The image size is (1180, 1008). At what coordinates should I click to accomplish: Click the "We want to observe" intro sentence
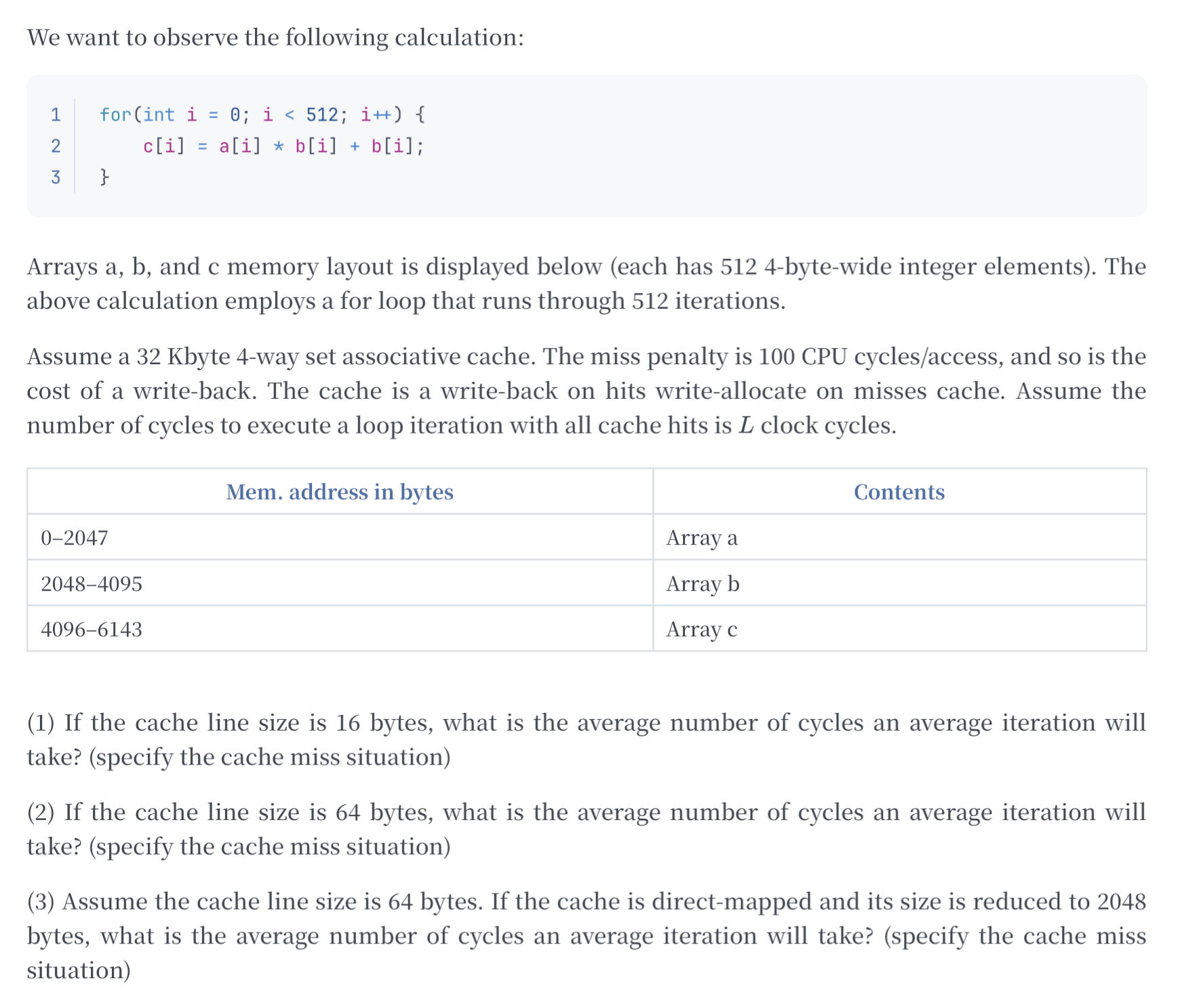[x=275, y=37]
